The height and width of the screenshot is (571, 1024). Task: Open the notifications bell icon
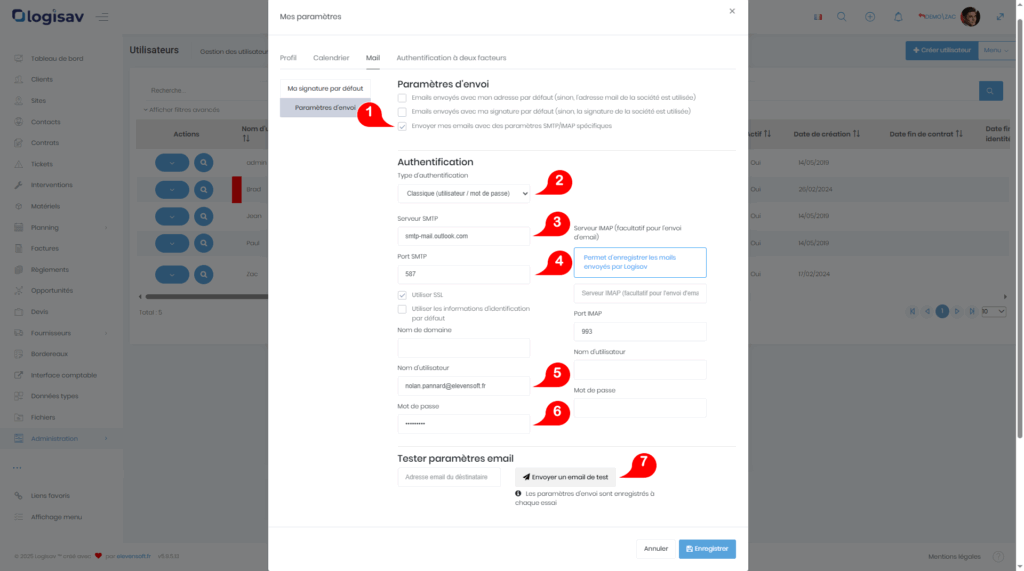(x=898, y=17)
